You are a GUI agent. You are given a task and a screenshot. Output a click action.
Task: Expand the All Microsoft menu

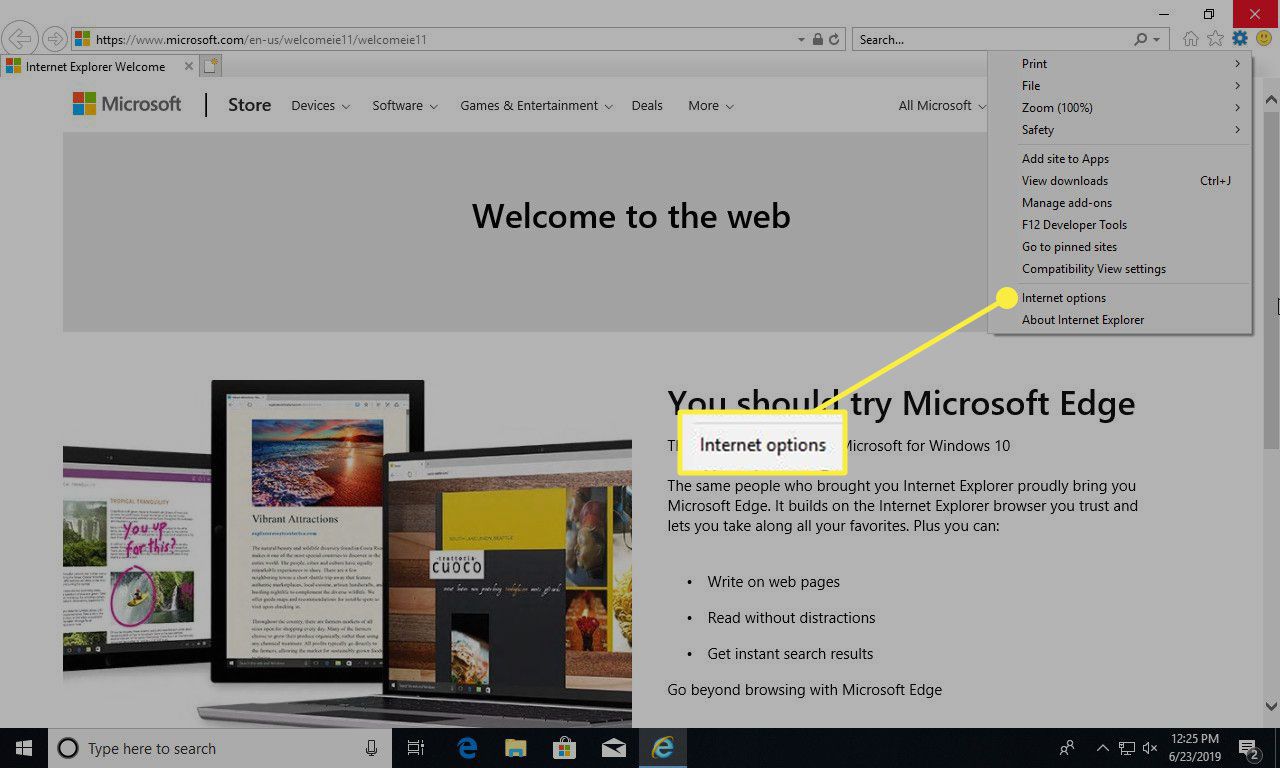coord(942,106)
